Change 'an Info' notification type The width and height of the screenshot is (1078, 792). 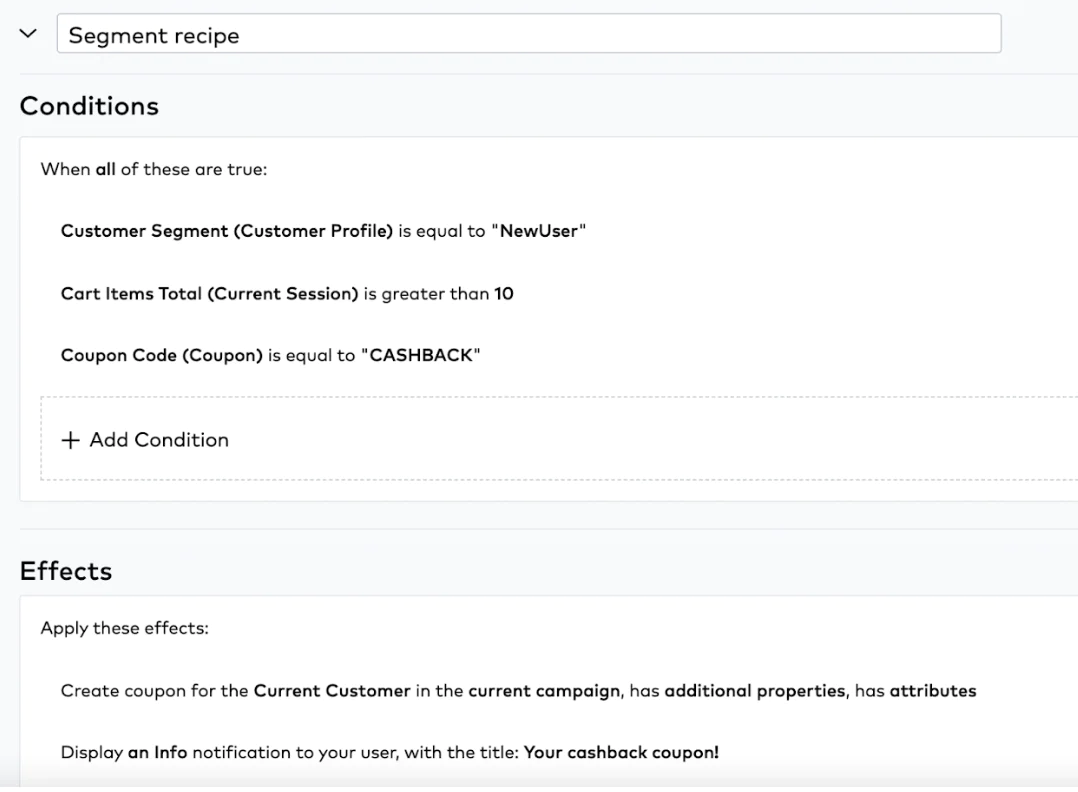(x=157, y=753)
